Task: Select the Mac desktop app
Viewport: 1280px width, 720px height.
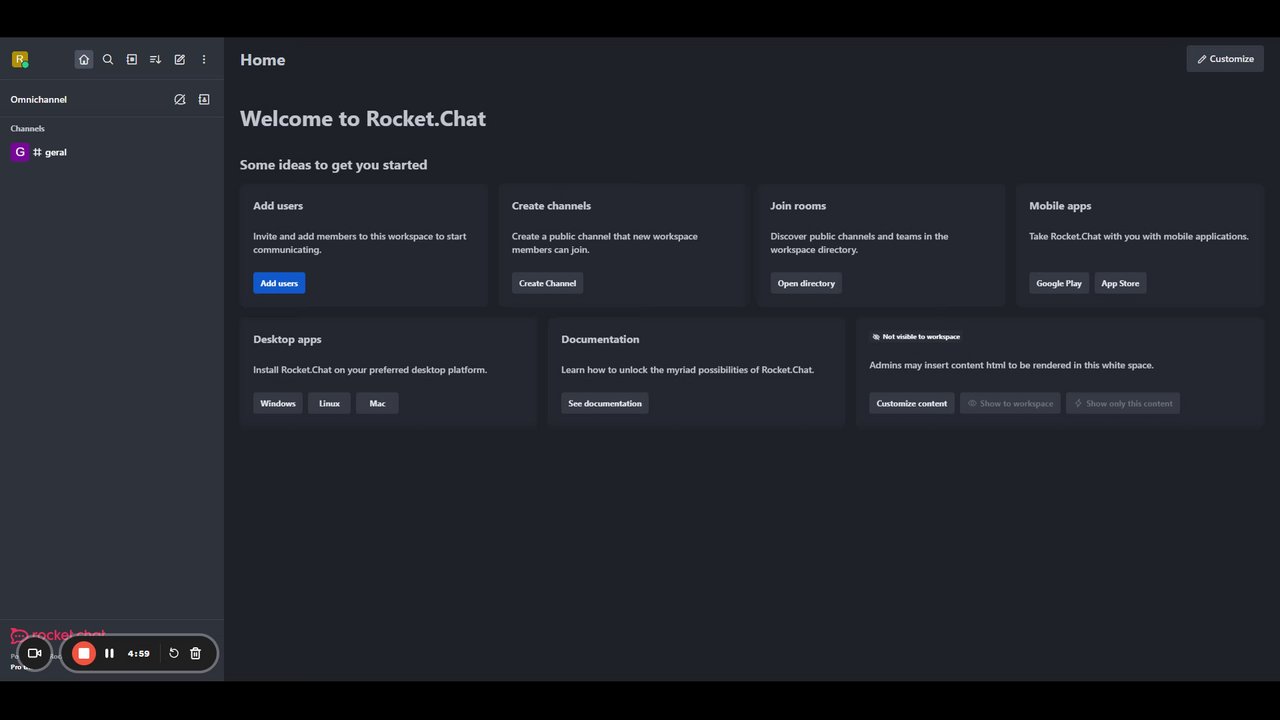Action: 377,403
